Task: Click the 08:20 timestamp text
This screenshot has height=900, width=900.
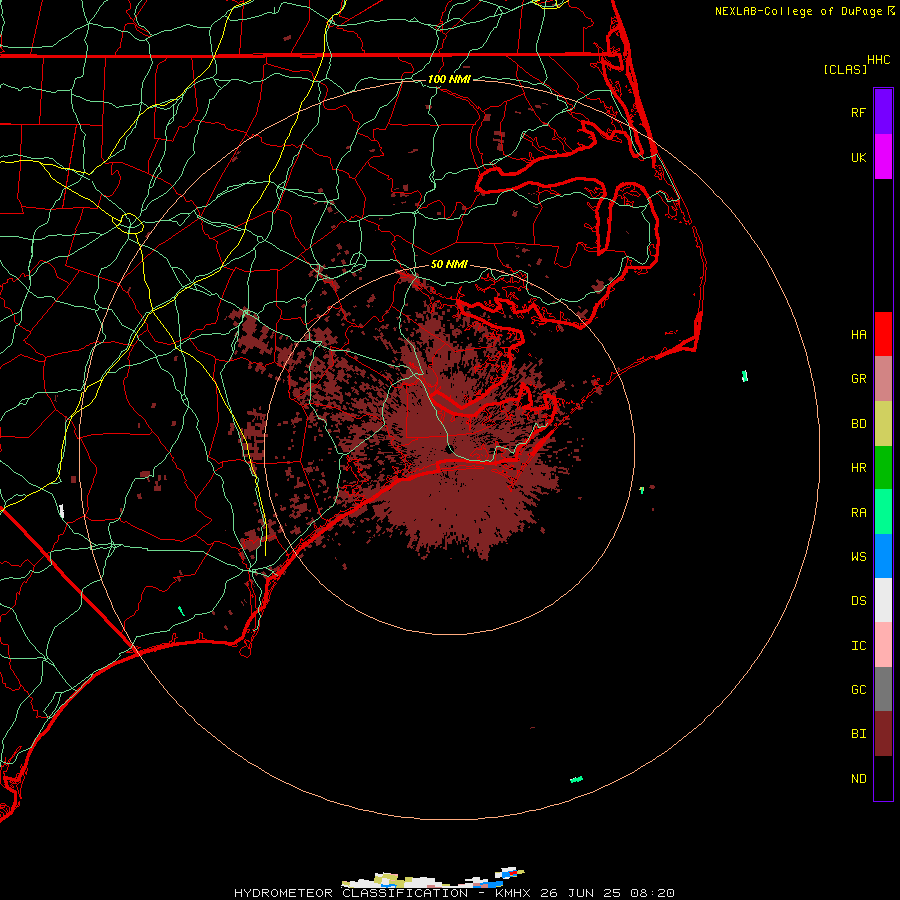Action: (652, 893)
